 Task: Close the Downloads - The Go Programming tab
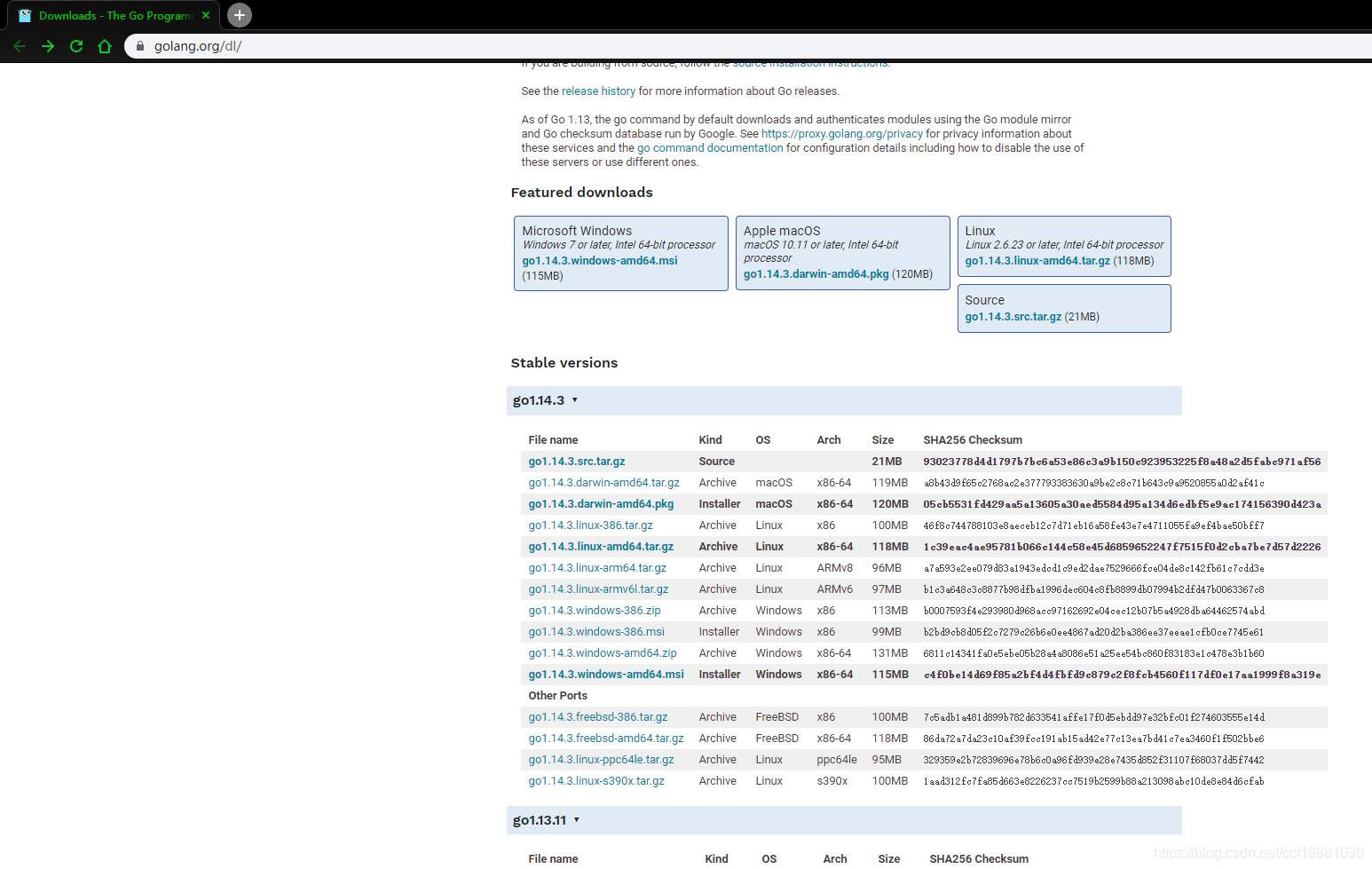pyautogui.click(x=206, y=15)
